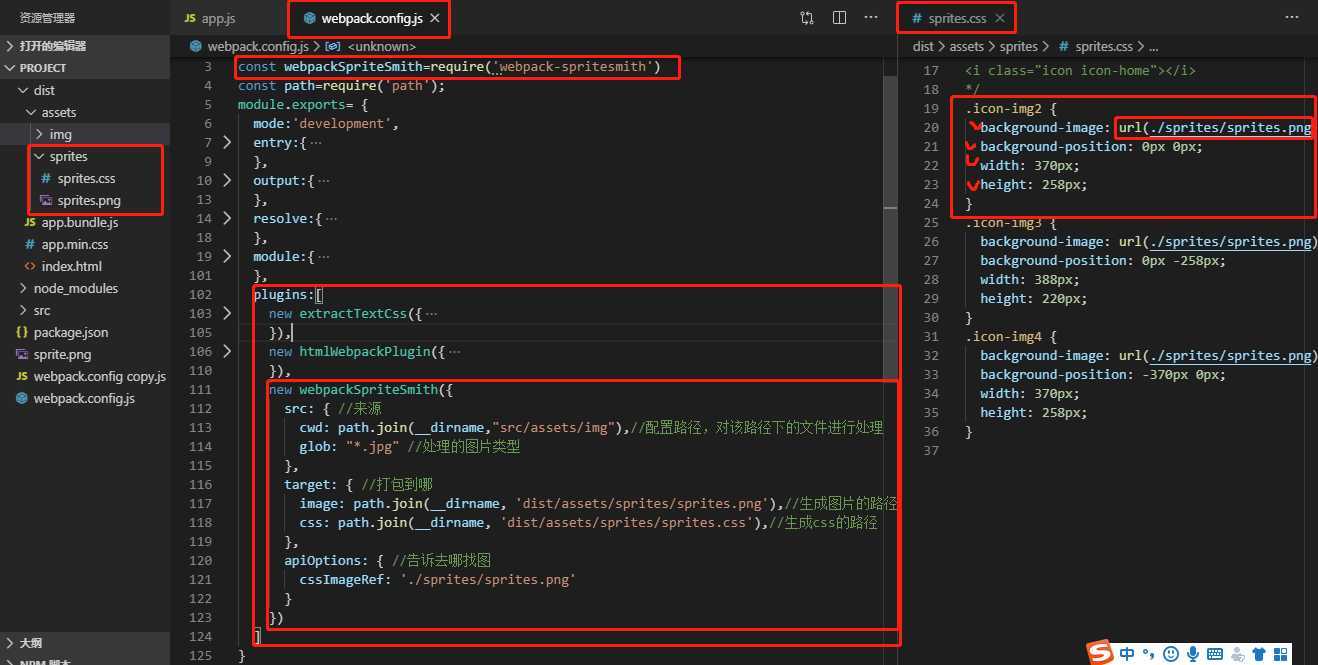Close the webpack.config.js tab
The image size is (1318, 665).
(435, 19)
